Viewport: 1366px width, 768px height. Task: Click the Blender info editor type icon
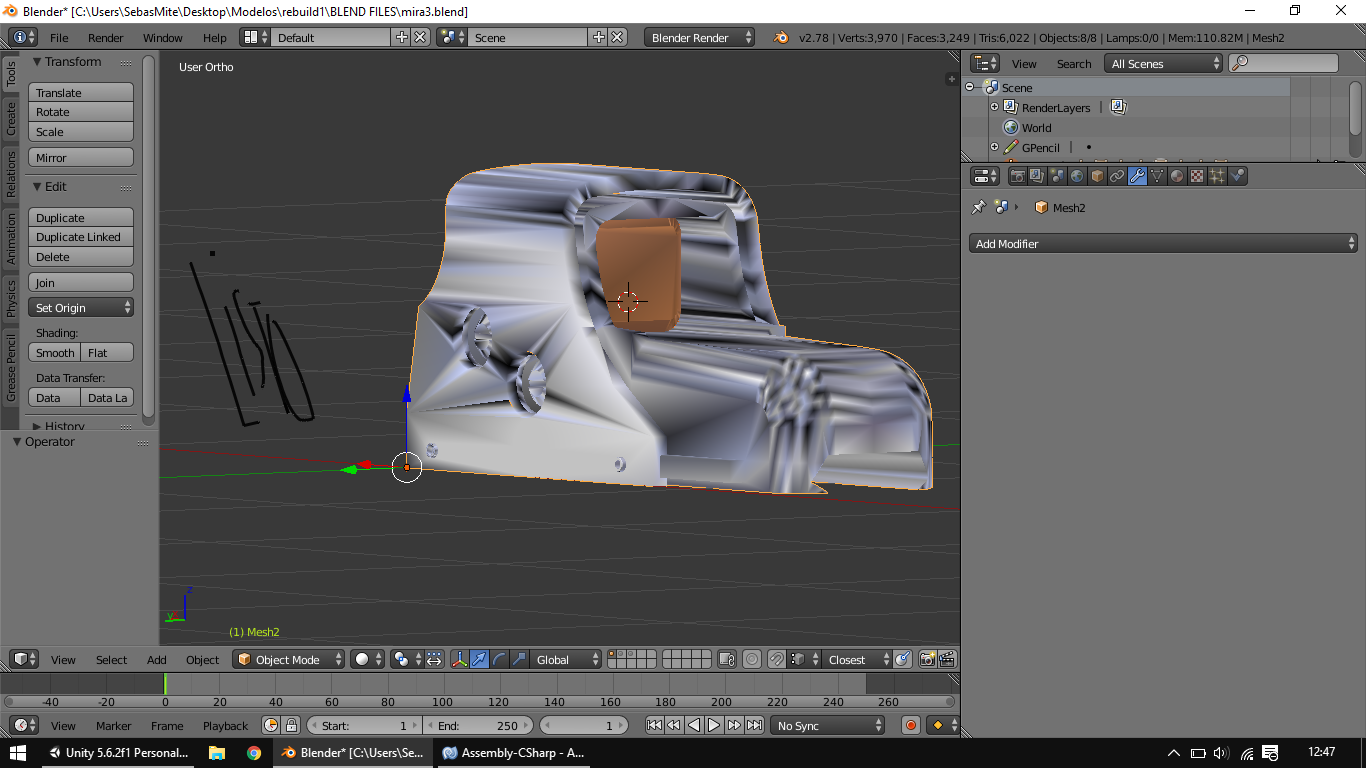(23, 37)
